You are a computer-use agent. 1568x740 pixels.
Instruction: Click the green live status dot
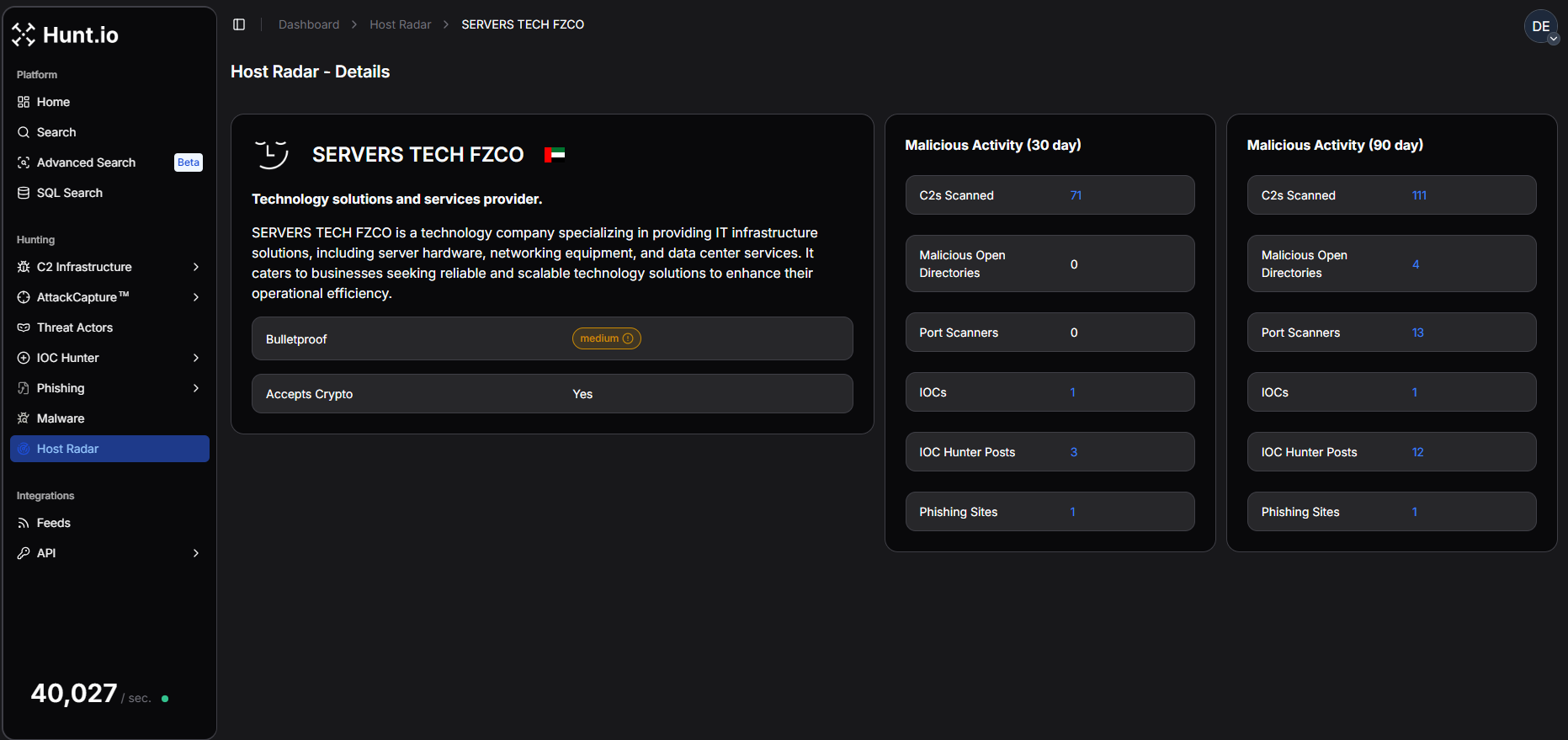[165, 699]
